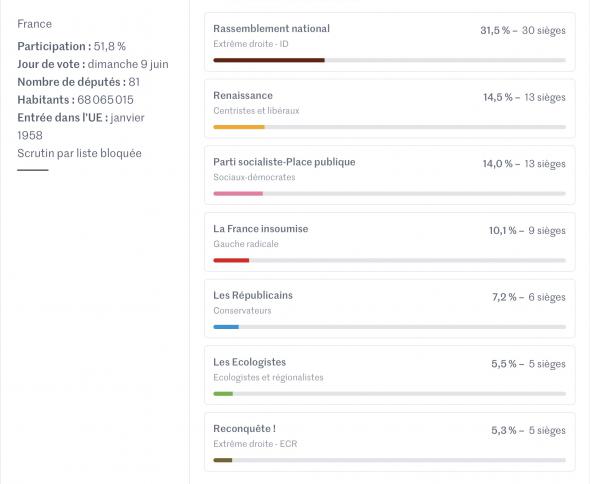Click the red La France insoumise bar
The width and height of the screenshot is (590, 484).
[231, 260]
